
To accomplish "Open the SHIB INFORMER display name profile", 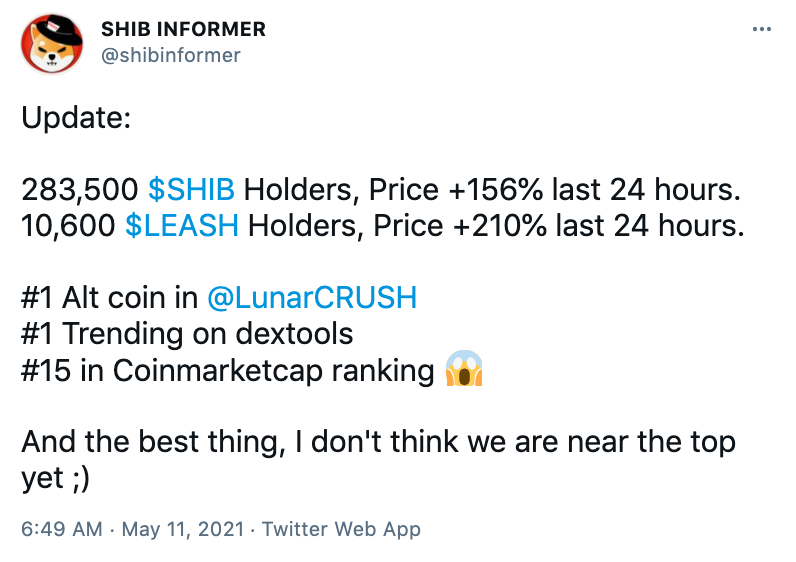I will point(184,30).
